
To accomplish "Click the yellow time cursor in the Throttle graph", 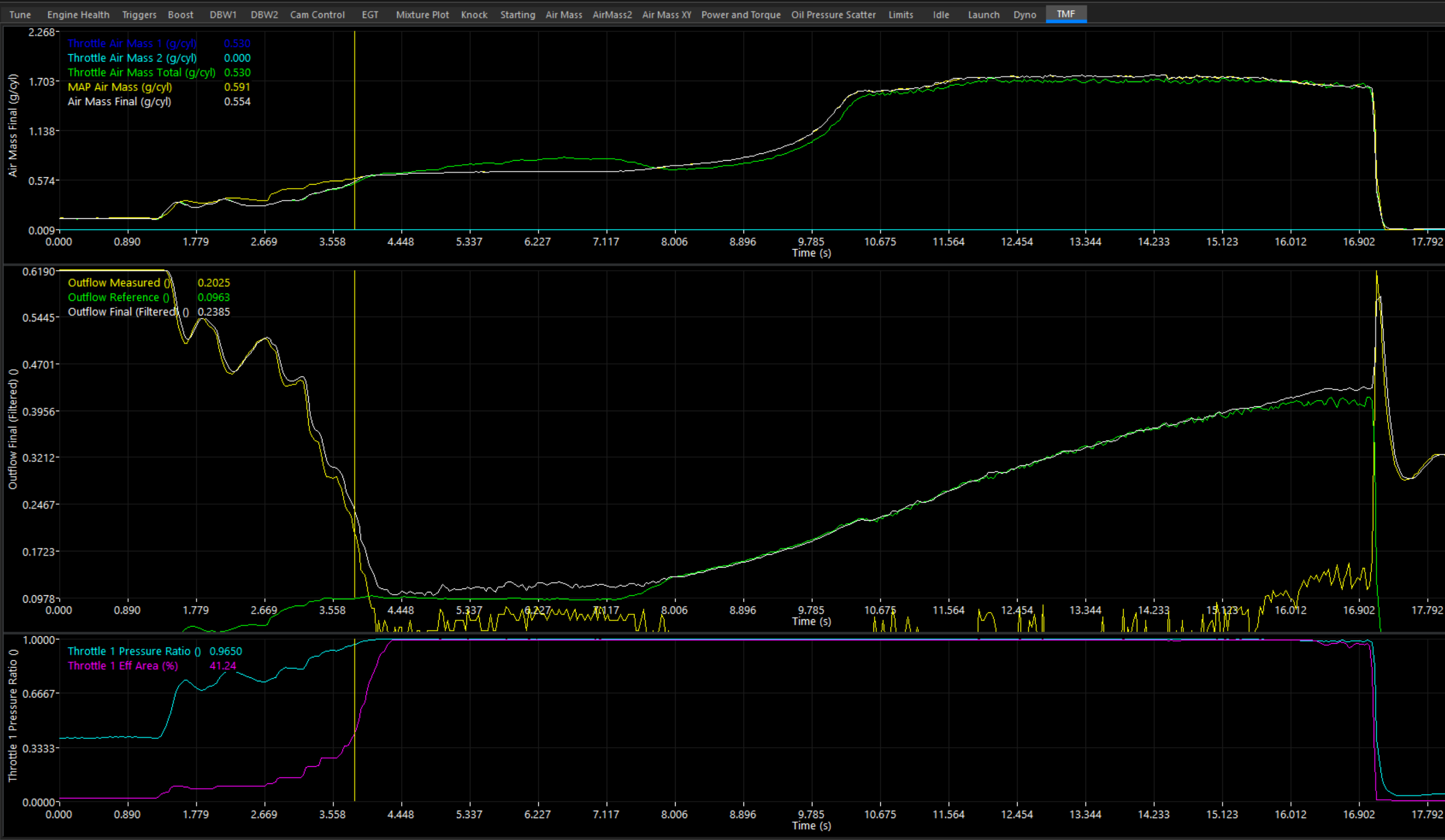I will pos(355,720).
